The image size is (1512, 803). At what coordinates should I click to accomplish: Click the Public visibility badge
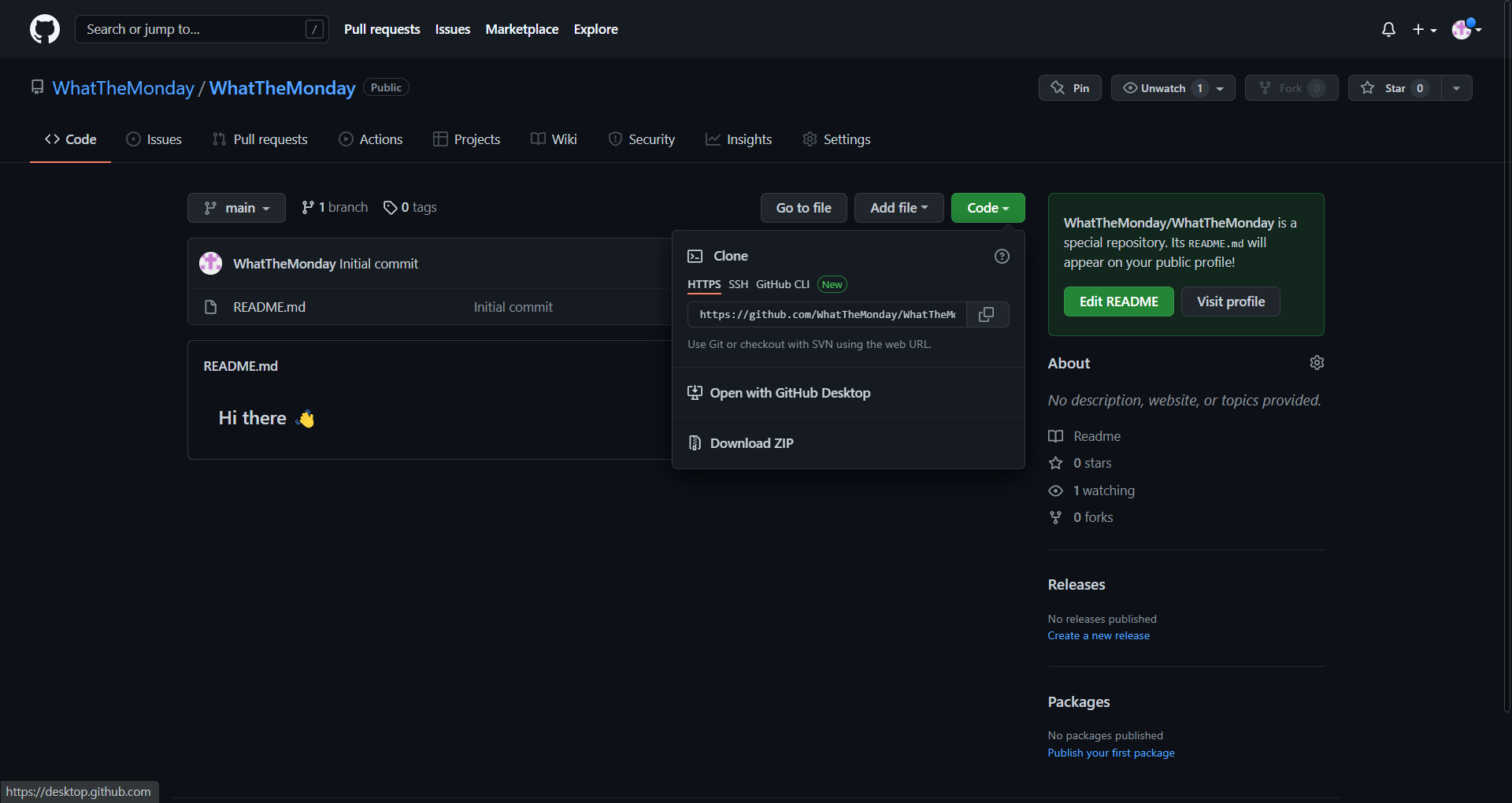click(x=386, y=87)
